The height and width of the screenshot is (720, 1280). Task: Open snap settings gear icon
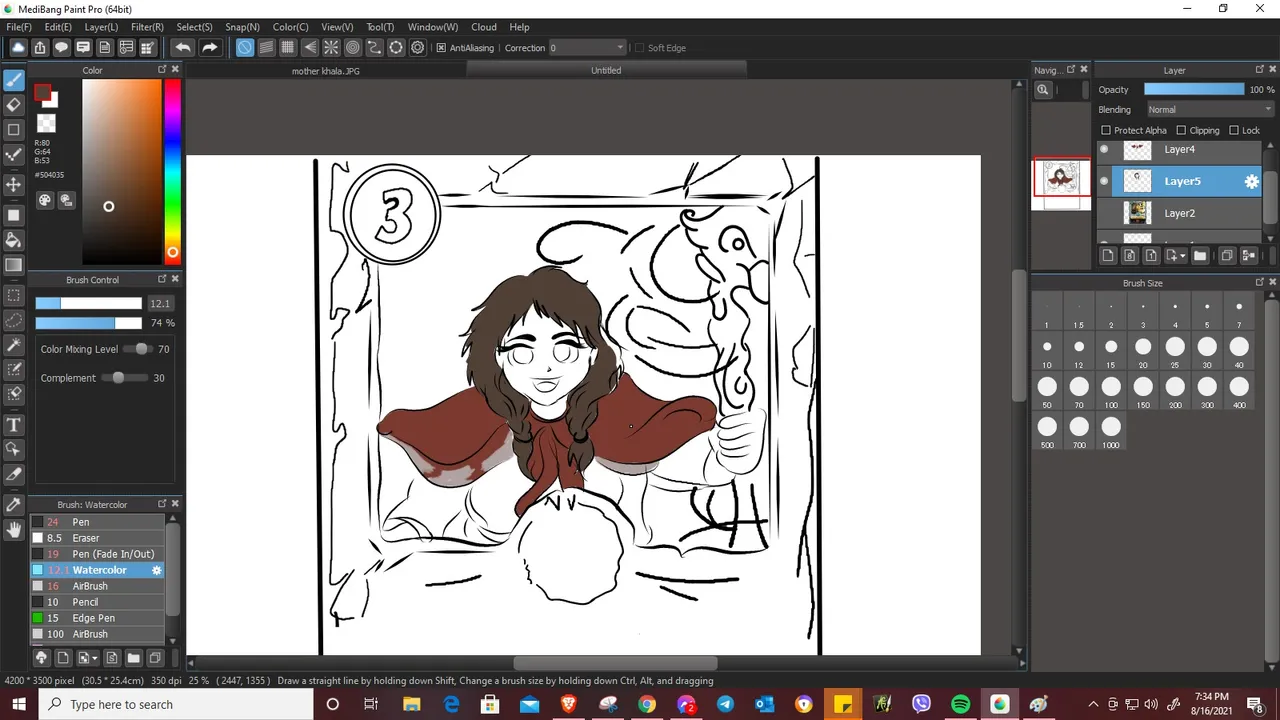click(x=418, y=47)
